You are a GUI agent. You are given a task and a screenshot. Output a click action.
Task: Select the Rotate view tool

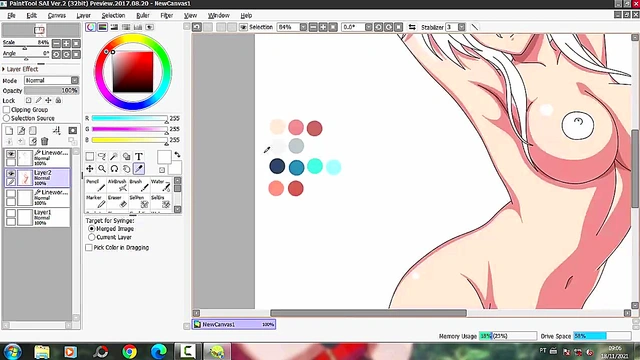tap(114, 169)
